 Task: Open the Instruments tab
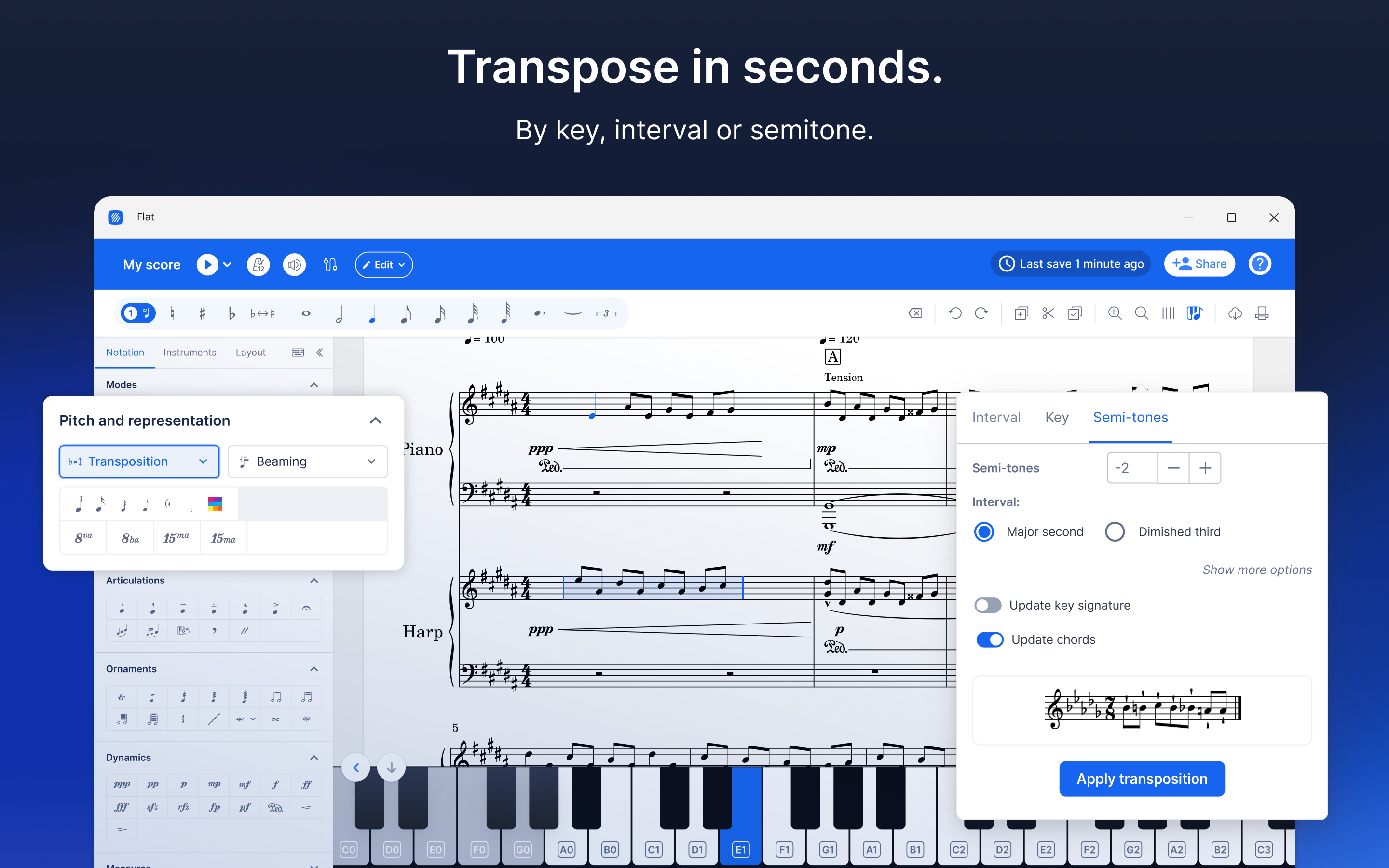pos(190,353)
